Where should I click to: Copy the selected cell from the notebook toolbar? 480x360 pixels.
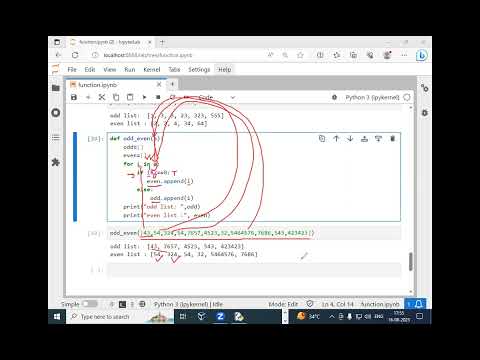coord(116,97)
